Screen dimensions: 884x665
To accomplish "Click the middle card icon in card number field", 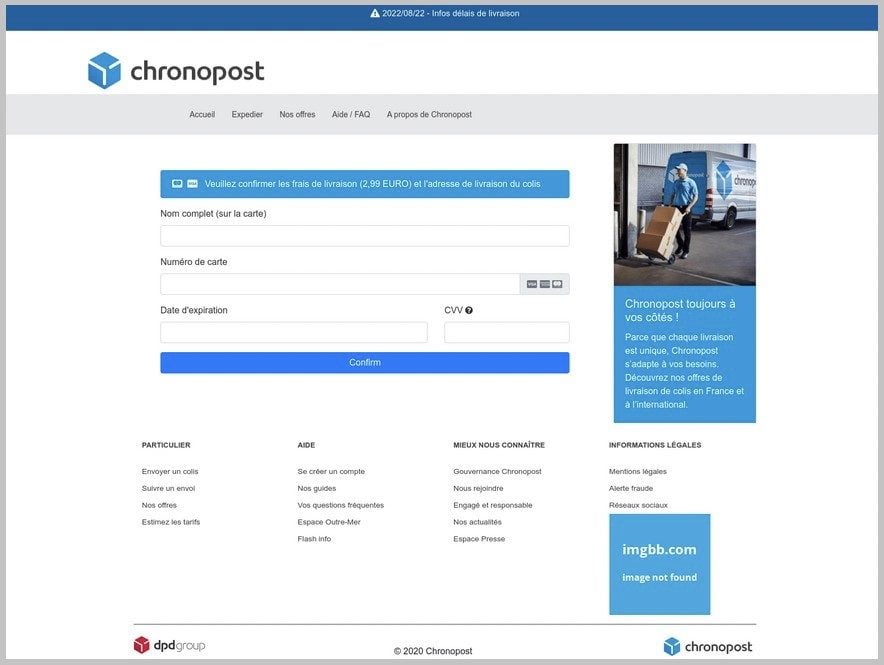I will coord(545,284).
